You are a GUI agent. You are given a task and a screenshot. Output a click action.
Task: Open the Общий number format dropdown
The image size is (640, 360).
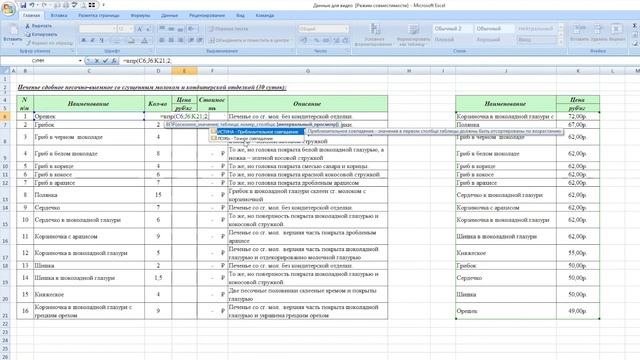pyautogui.click(x=346, y=29)
